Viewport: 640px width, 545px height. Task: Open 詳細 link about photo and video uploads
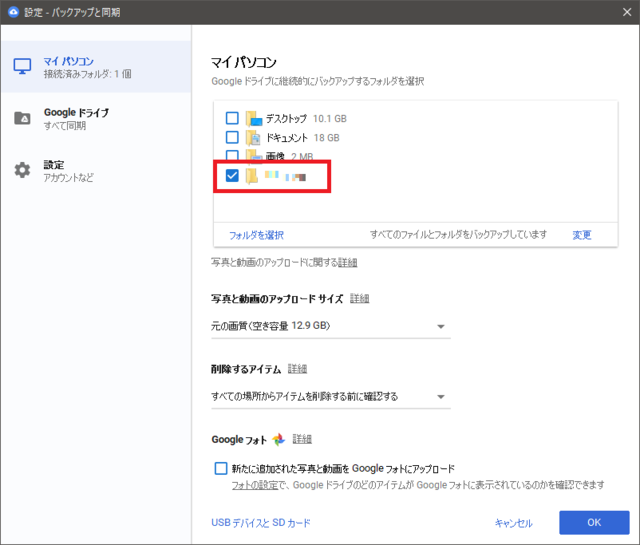348,262
